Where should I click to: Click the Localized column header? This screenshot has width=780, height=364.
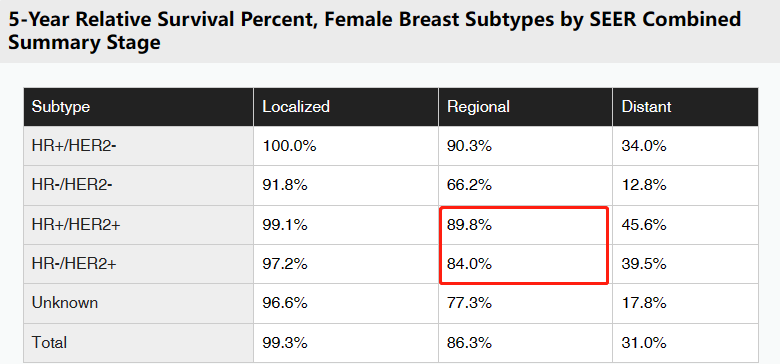[x=346, y=107]
